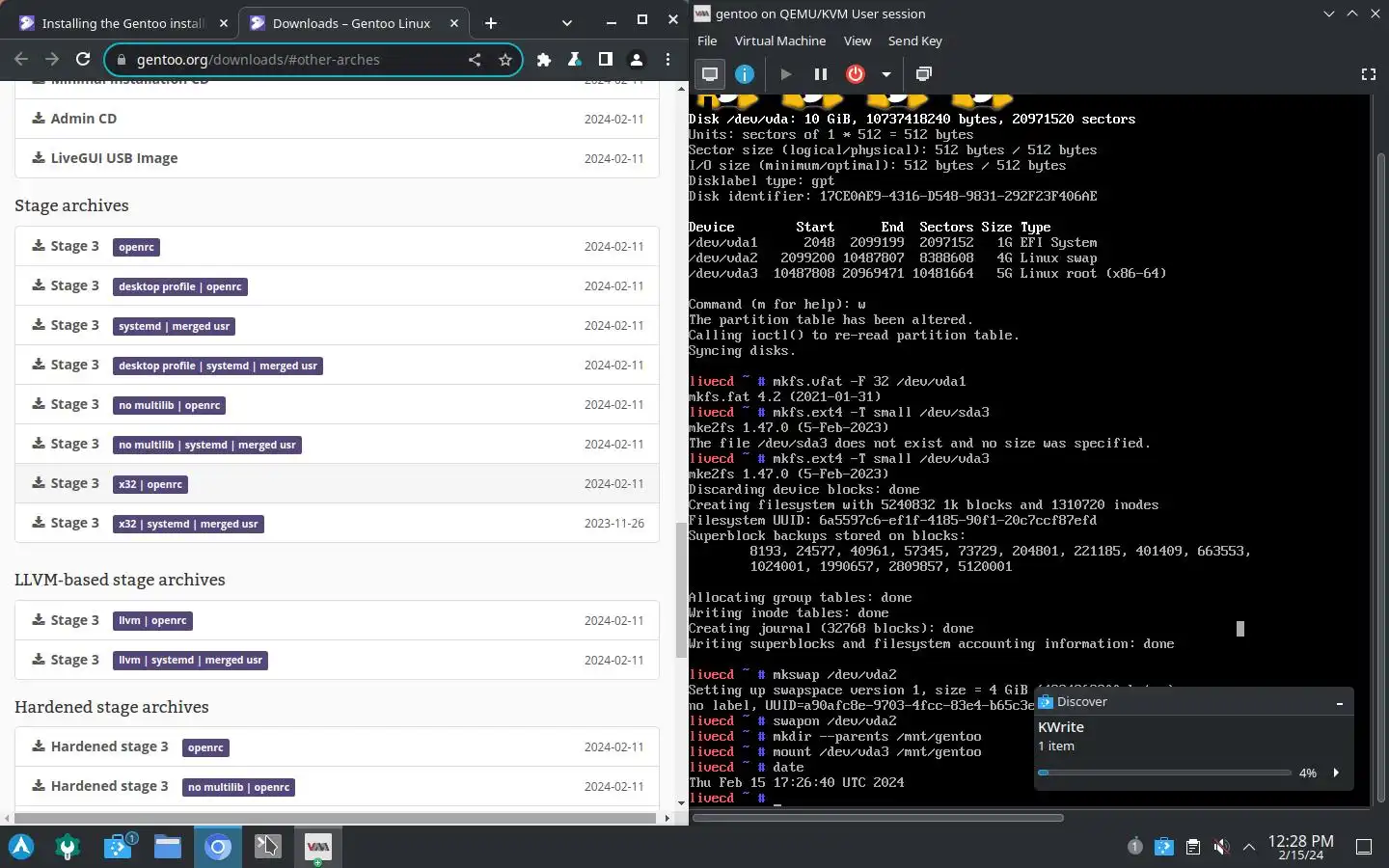This screenshot has width=1389, height=868.
Task: Shut down VM with red power icon
Action: point(856,74)
